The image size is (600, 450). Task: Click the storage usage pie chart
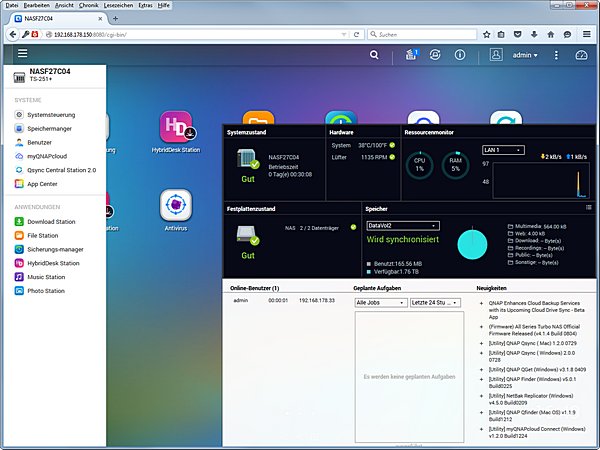point(472,244)
